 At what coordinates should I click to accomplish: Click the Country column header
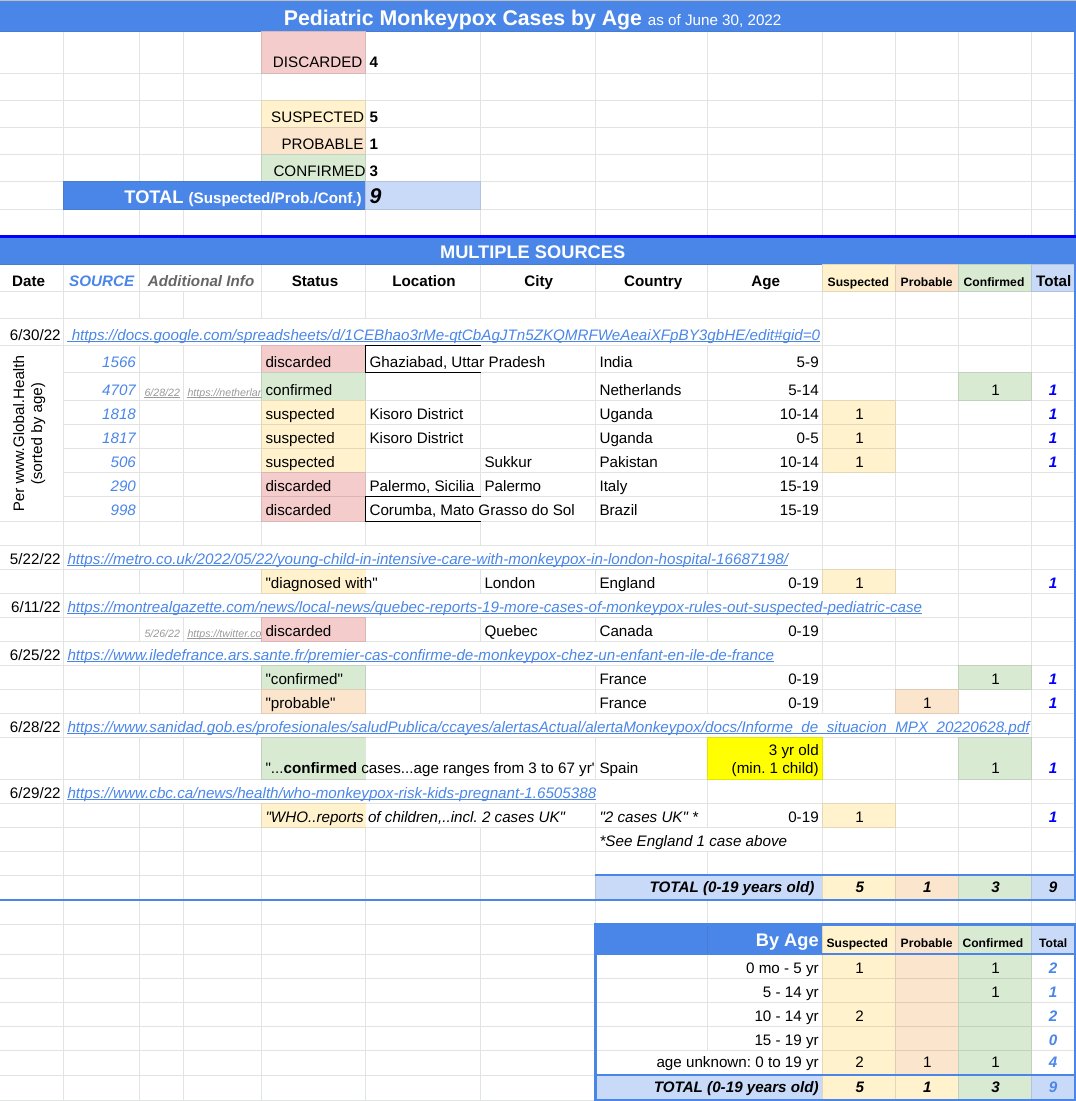tap(652, 281)
